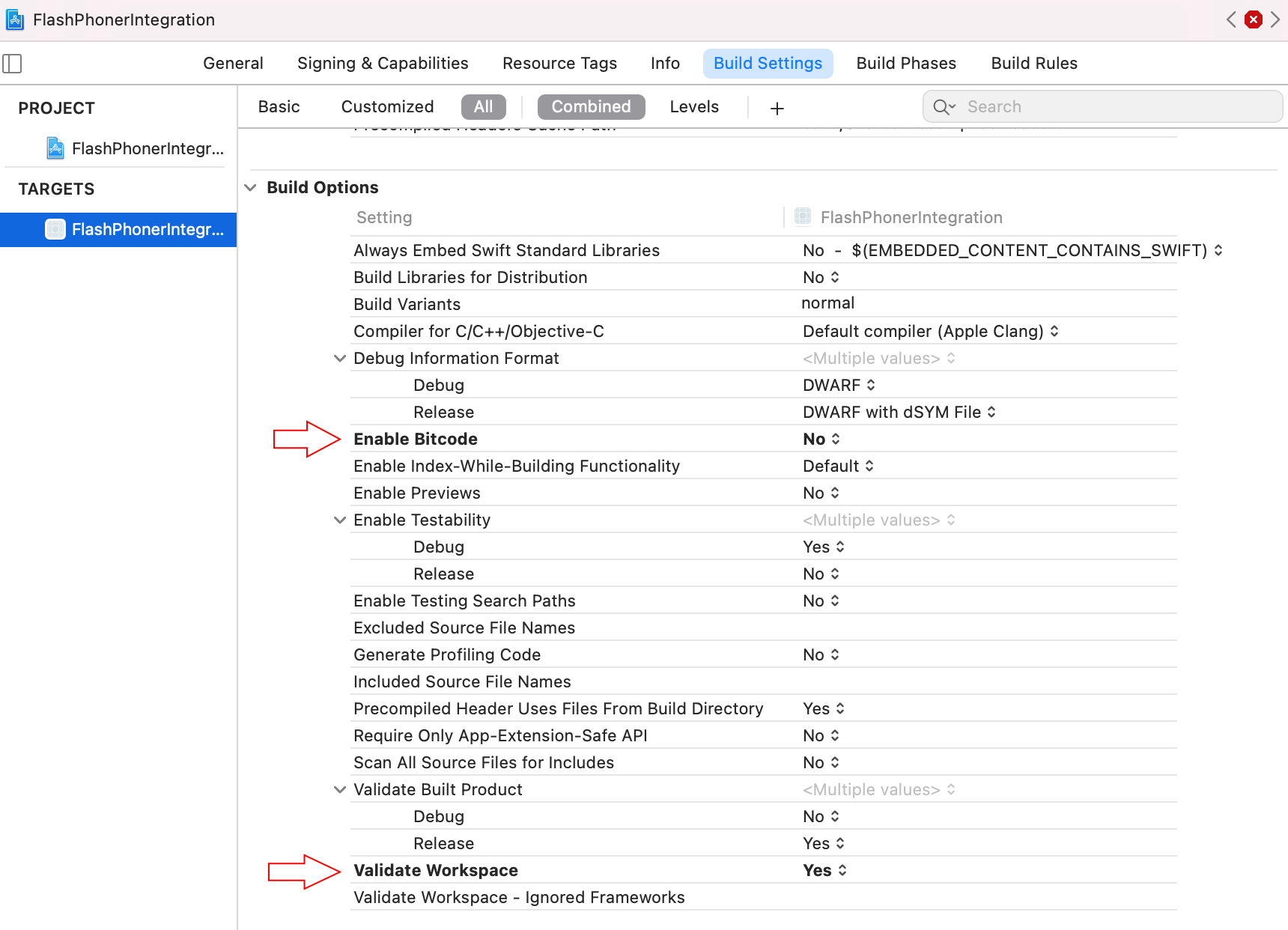This screenshot has height=930, width=1288.
Task: Change Validate Workspace Yes popup
Action: (824, 871)
